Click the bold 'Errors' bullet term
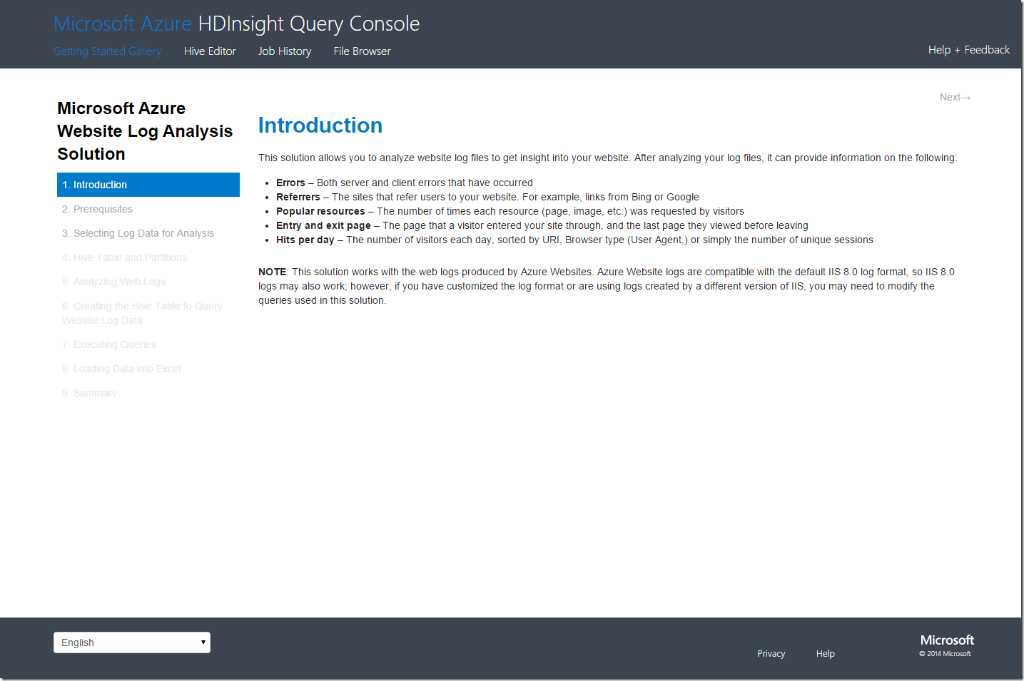This screenshot has width=1024, height=681. pos(291,183)
